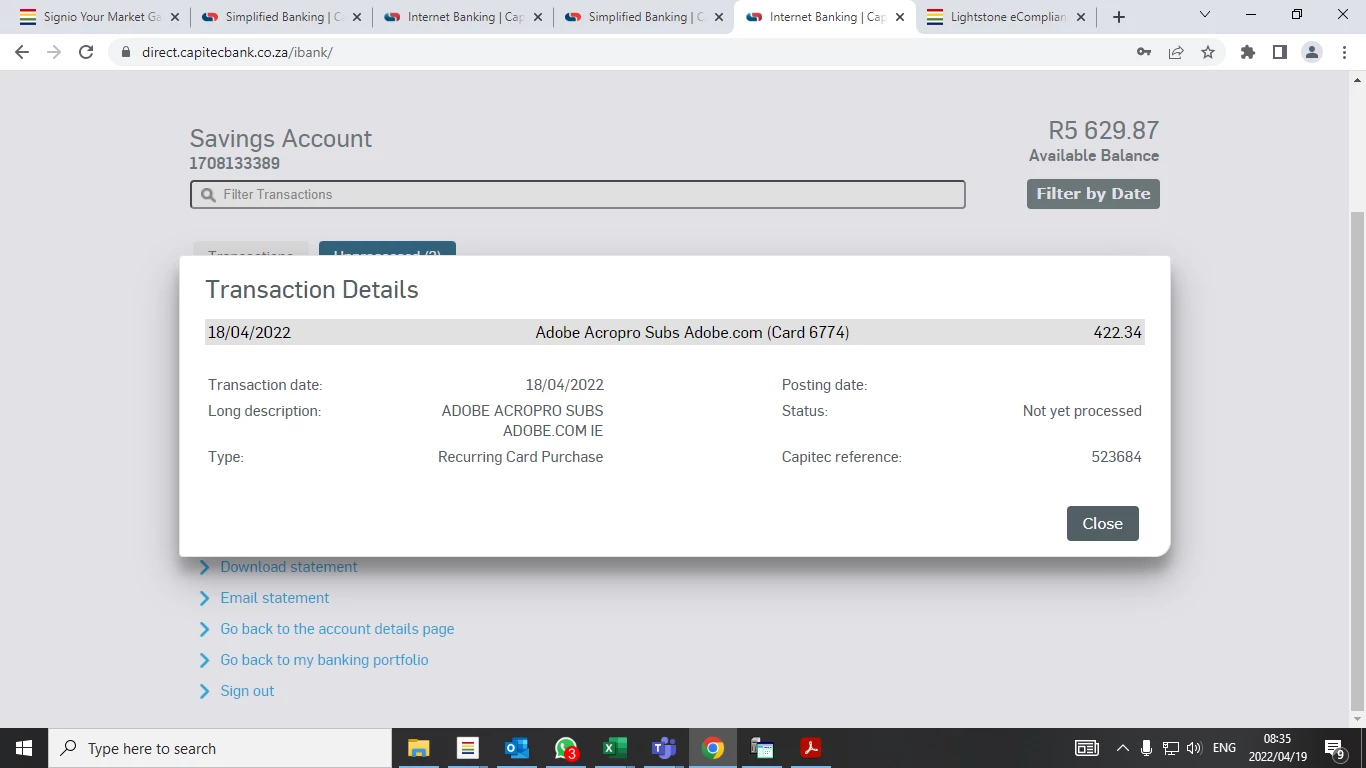Screen dimensions: 1366x768
Task: Open the Filter by Date button
Action: coord(1093,194)
